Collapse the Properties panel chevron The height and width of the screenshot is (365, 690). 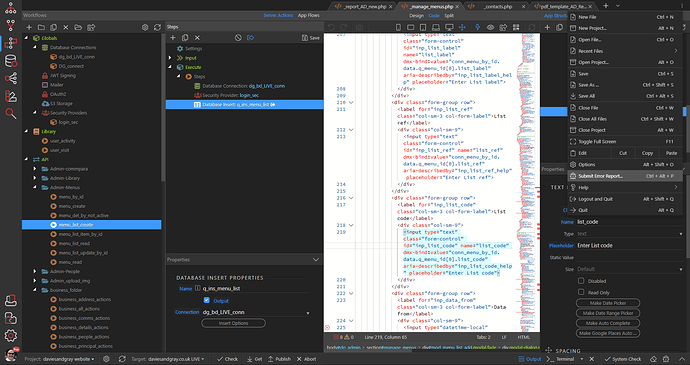point(316,260)
